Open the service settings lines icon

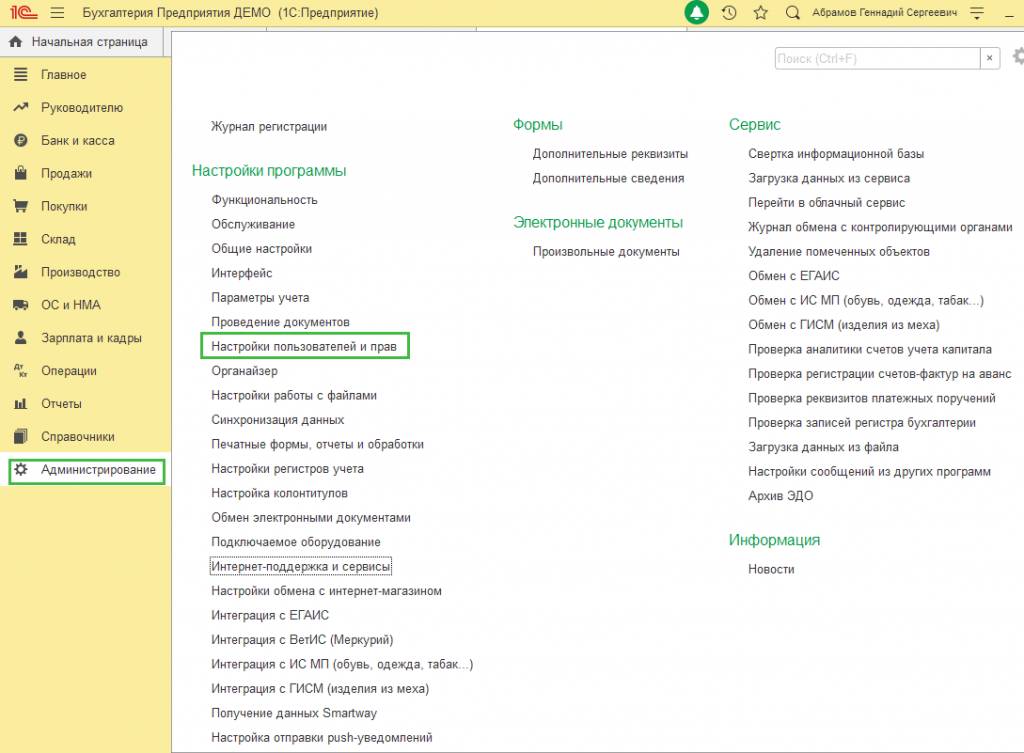977,12
